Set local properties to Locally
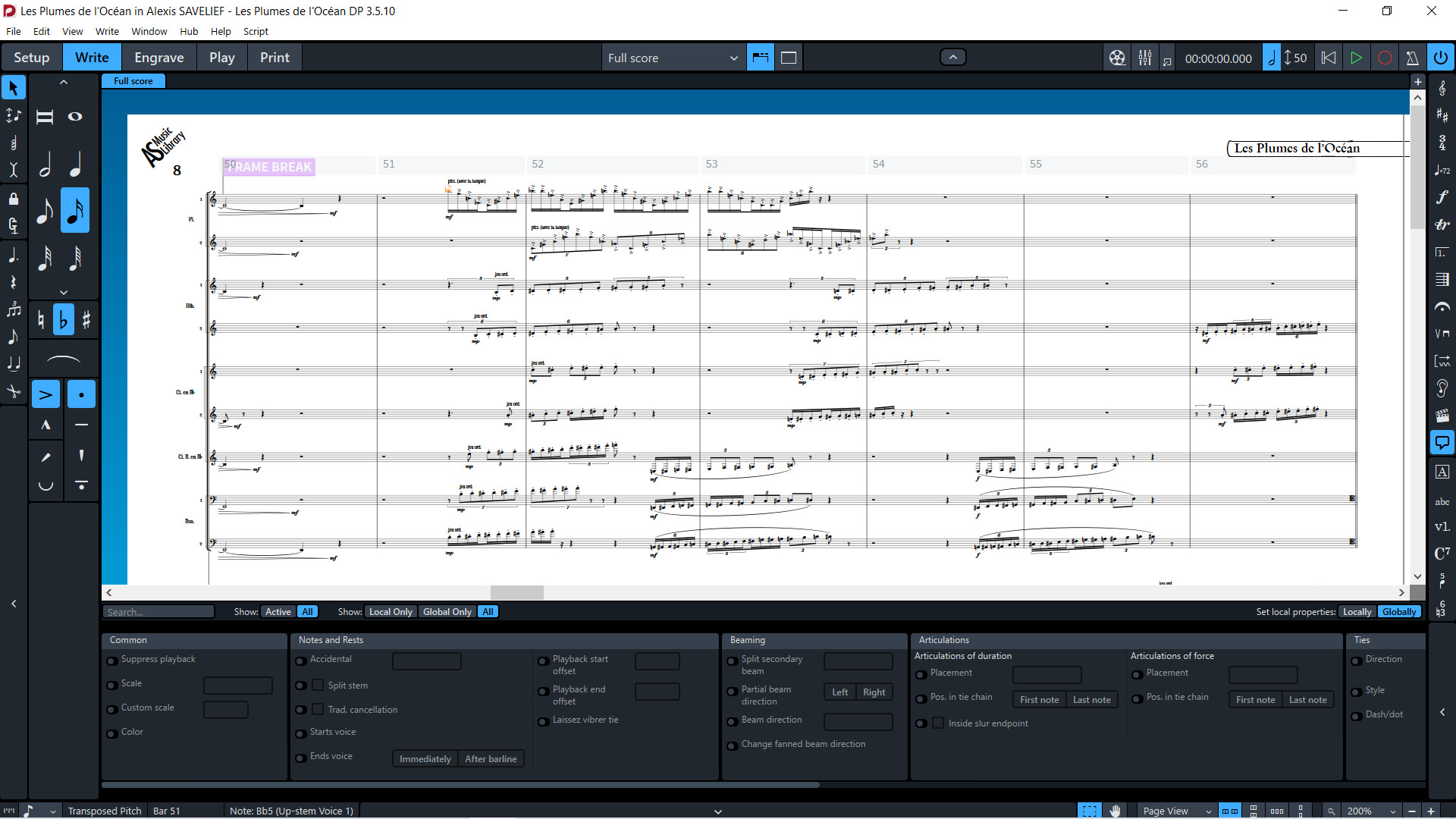1456x819 pixels. (x=1357, y=612)
